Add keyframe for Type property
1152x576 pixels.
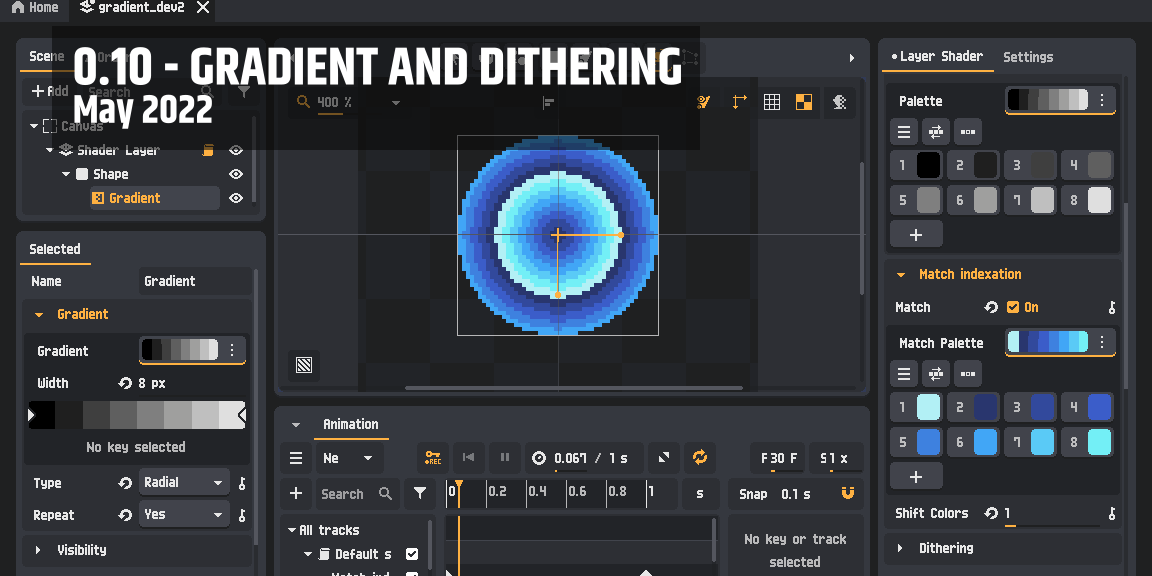point(242,483)
